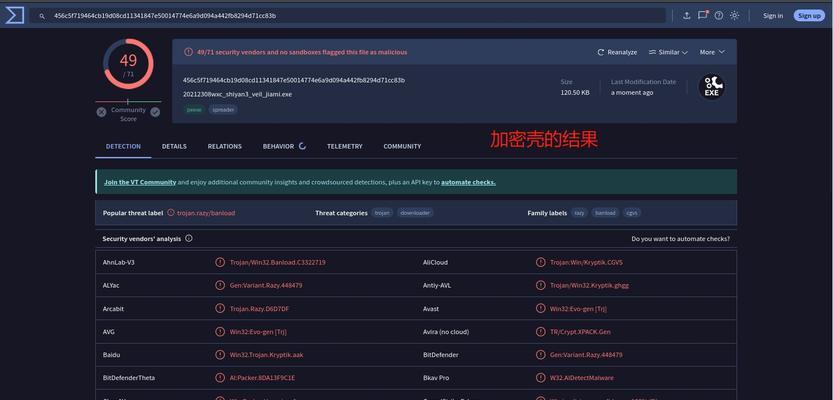Switch to the DETAILS tab
This screenshot has height=400, width=833.
[x=174, y=146]
